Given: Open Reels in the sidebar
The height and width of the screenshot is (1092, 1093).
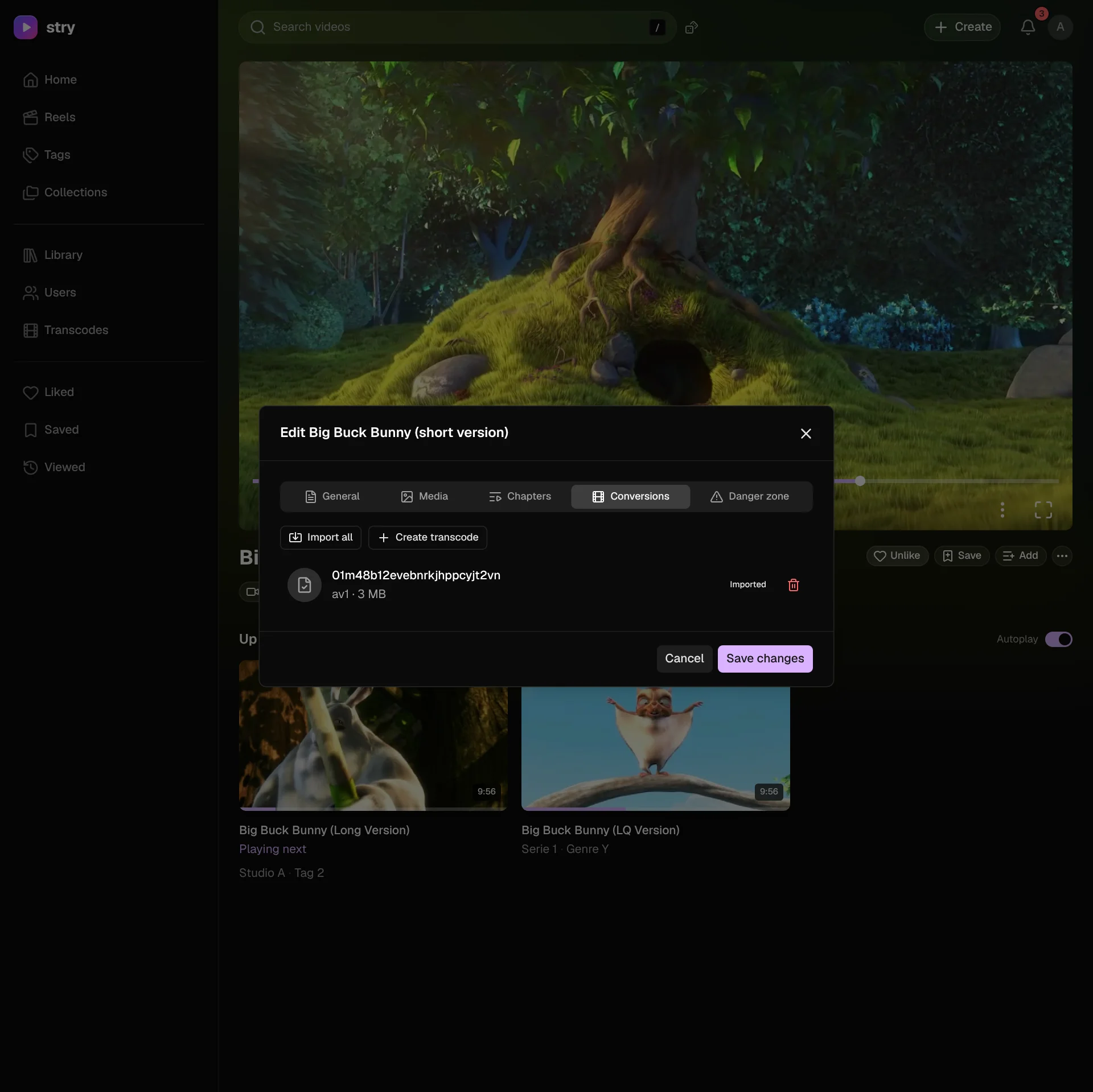Looking at the screenshot, I should pos(109,117).
